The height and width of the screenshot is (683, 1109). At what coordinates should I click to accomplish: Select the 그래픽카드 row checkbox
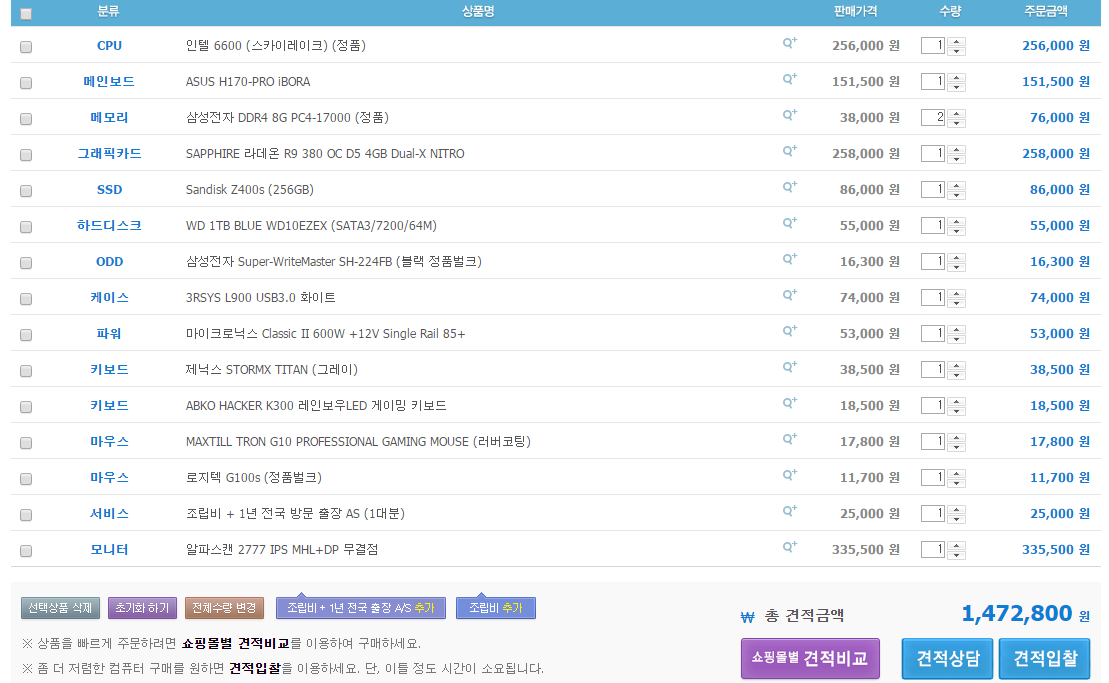click(x=26, y=155)
